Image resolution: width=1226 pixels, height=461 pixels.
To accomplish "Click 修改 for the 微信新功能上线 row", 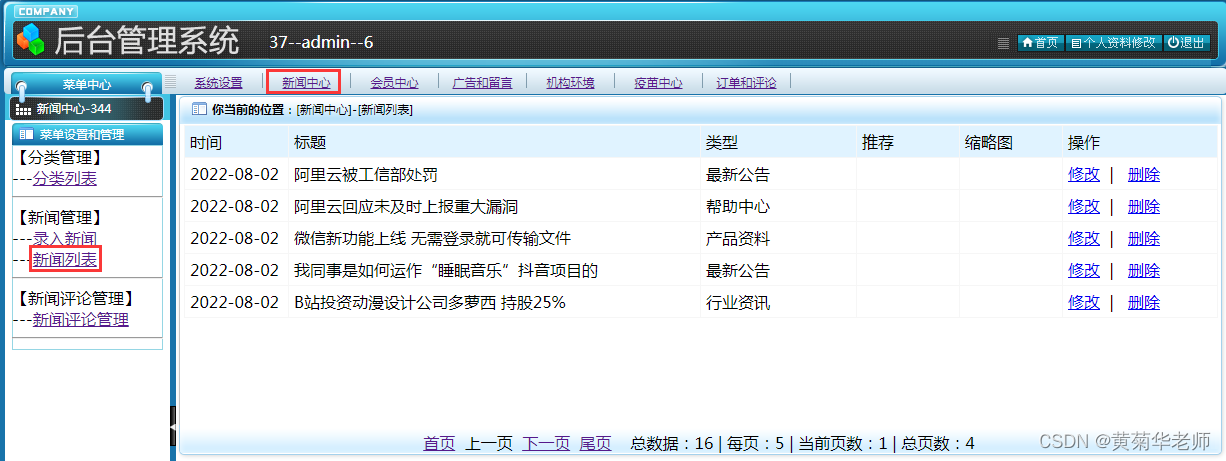I will [1084, 239].
